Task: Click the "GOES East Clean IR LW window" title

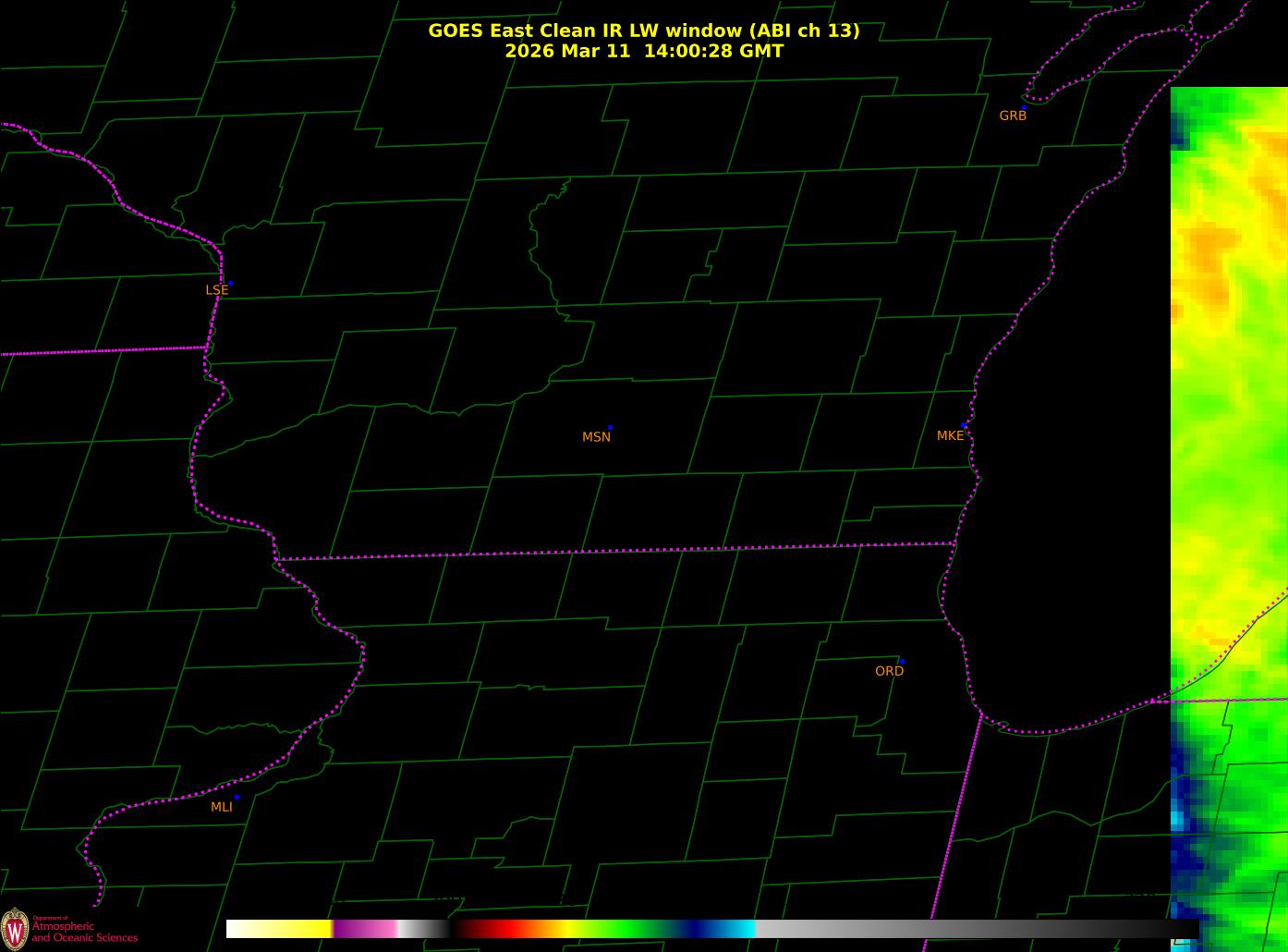Action: (x=644, y=31)
